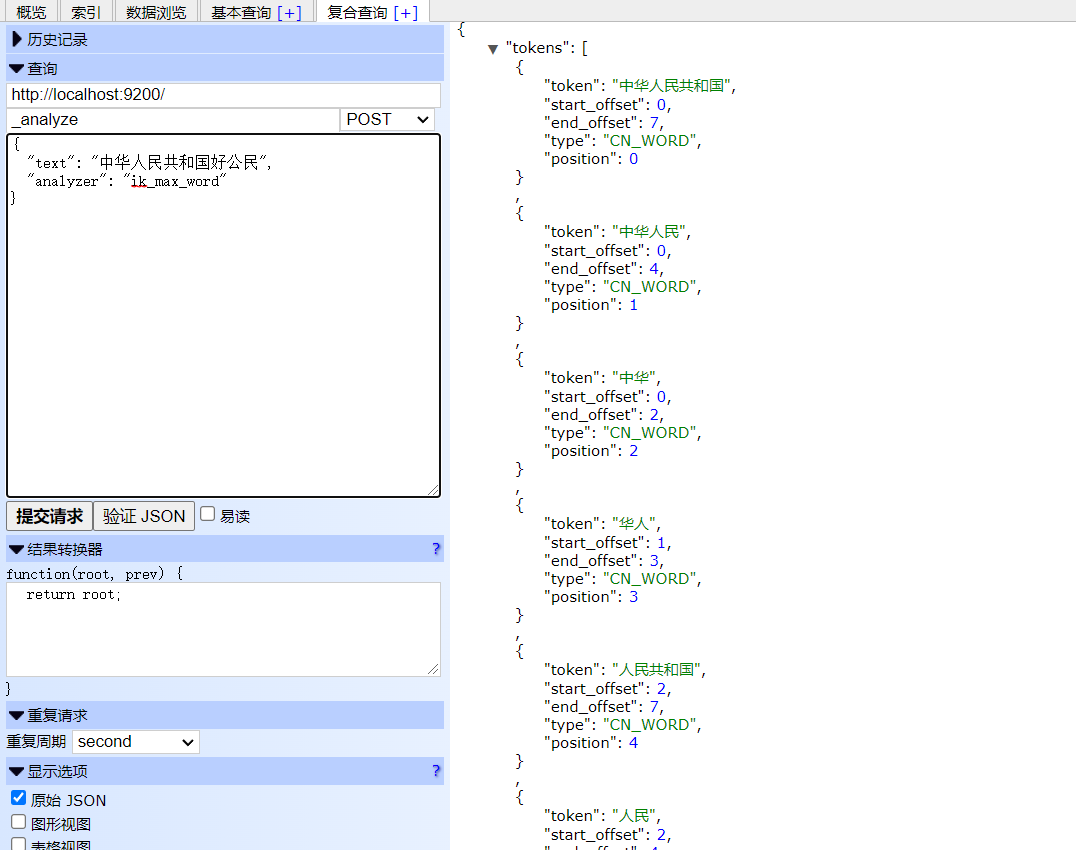Collapse the 显示选项 section
This screenshot has height=850, width=1076.
tap(225, 771)
